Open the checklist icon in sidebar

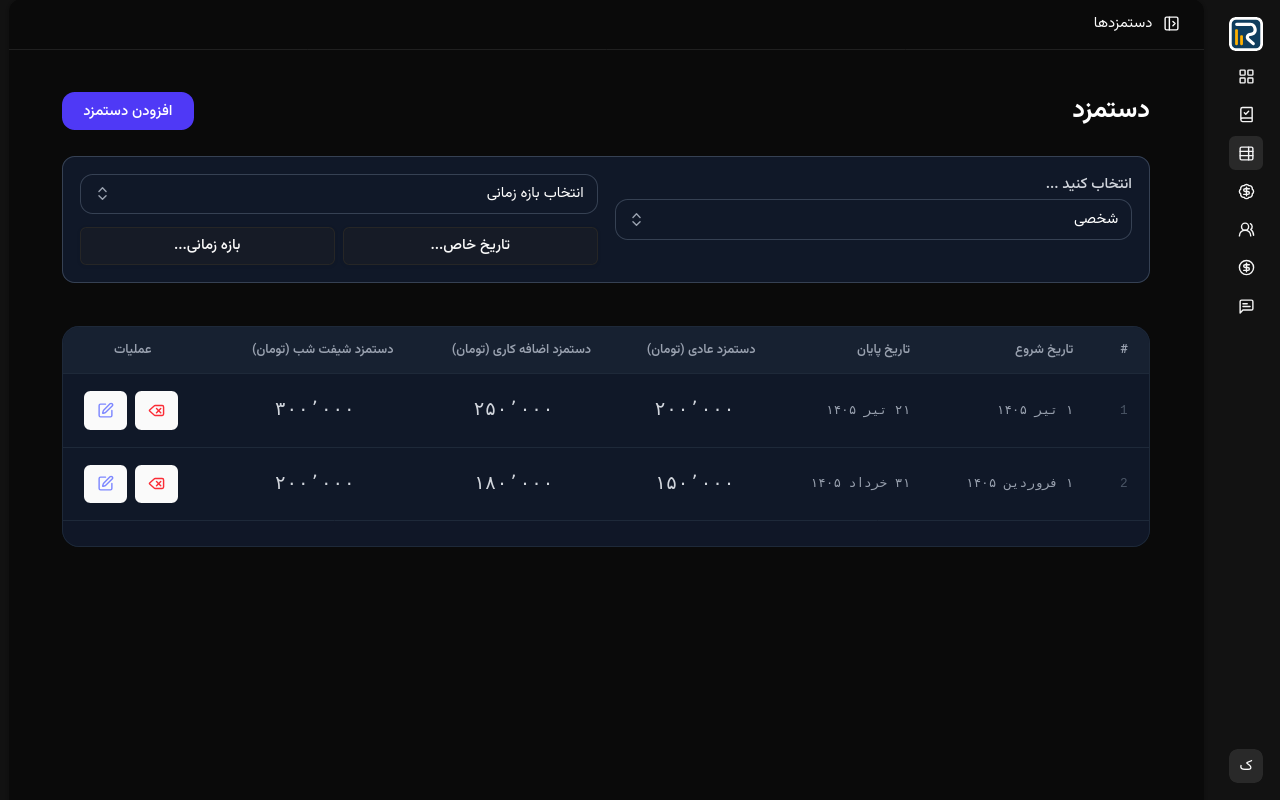(x=1246, y=115)
